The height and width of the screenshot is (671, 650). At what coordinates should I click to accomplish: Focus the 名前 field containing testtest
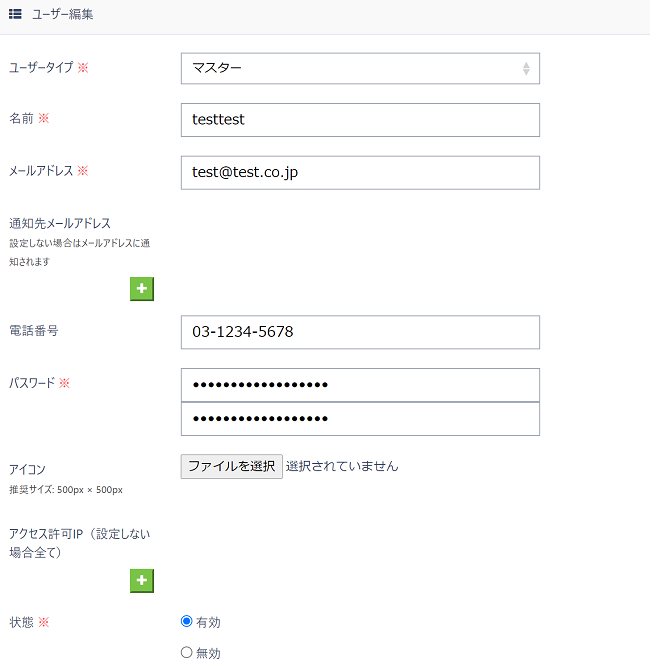point(360,120)
